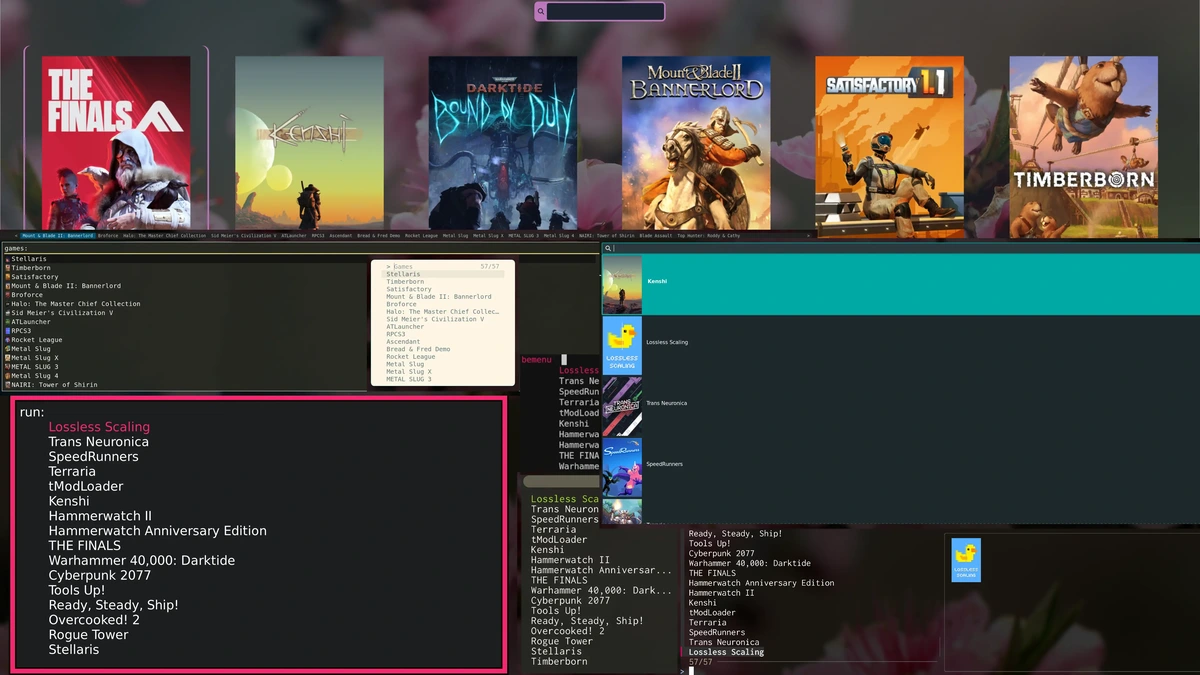Click the Metal Slug X icon
Image resolution: width=1200 pixels, height=675 pixels.
click(8, 358)
